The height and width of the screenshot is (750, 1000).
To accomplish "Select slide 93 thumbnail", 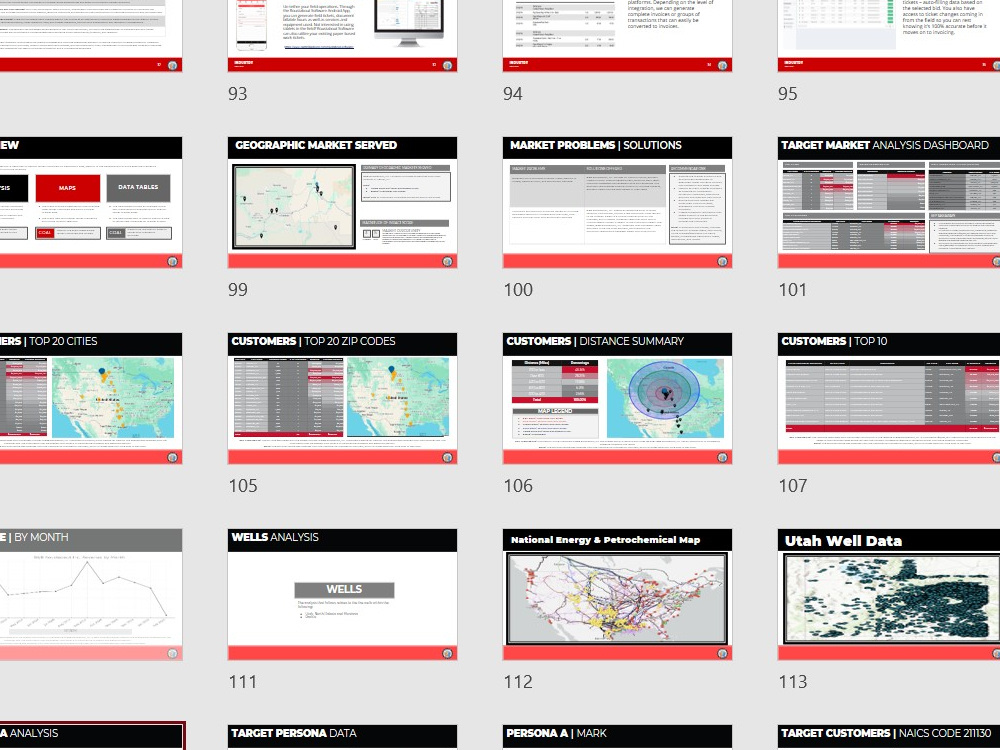I will (x=342, y=35).
